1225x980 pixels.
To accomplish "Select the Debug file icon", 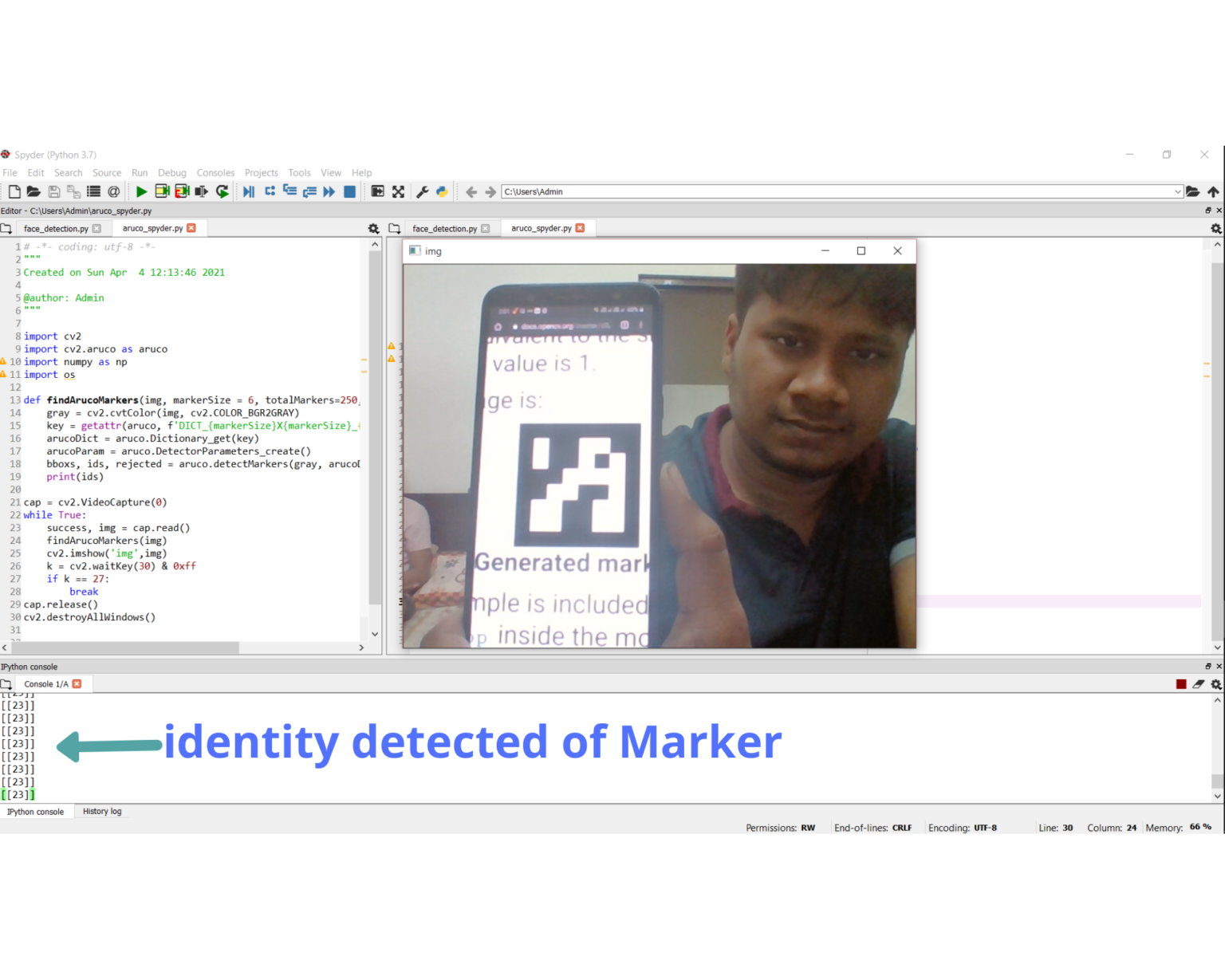I will [x=248, y=191].
